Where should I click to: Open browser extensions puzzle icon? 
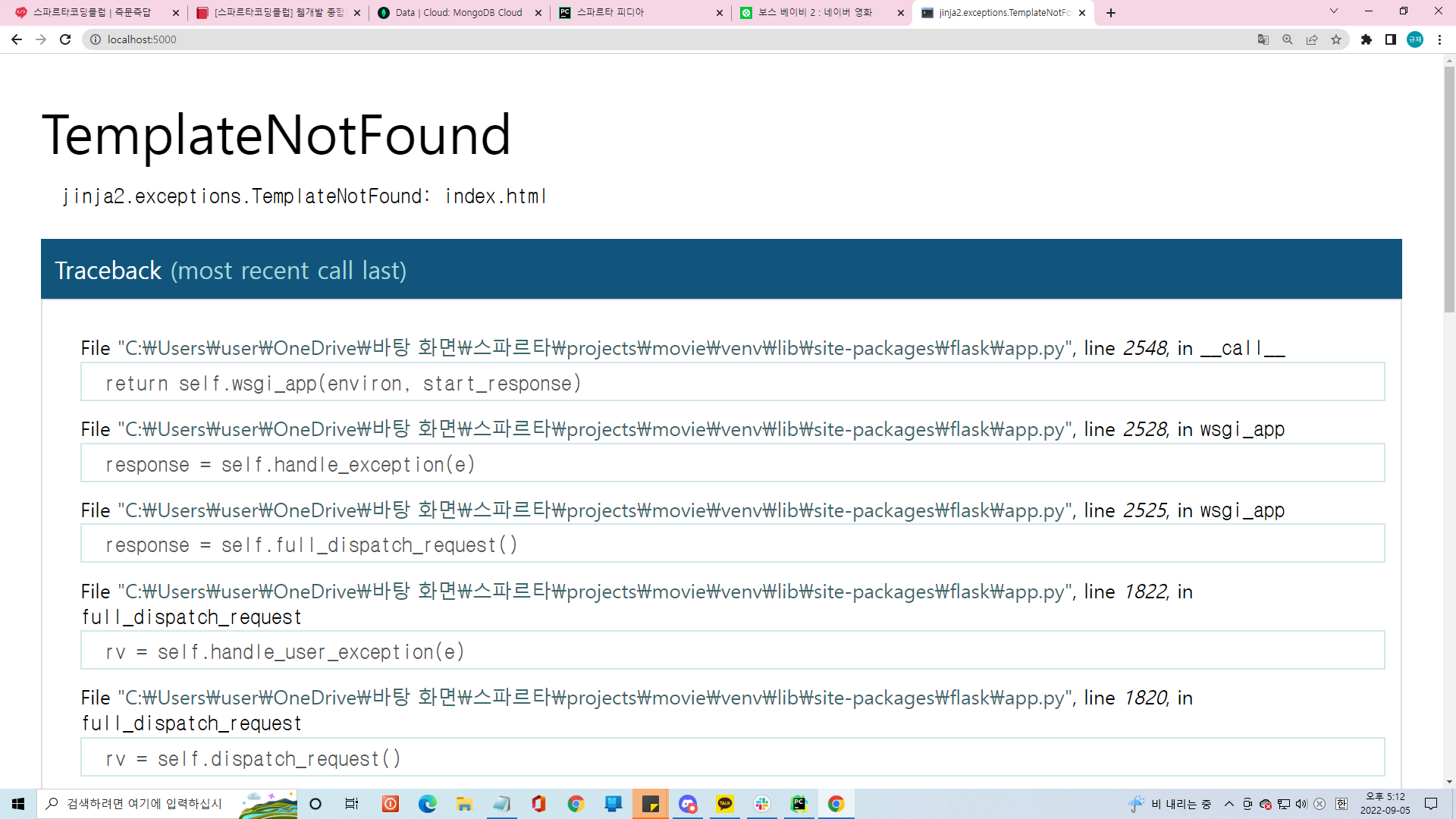[x=1367, y=39]
